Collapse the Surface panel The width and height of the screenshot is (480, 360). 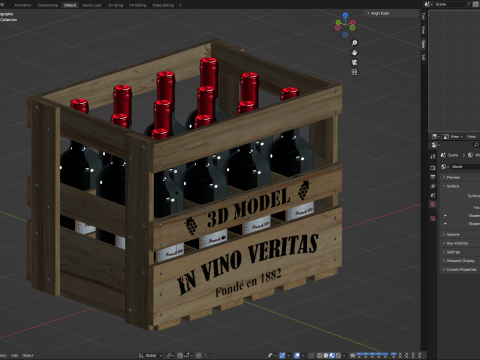[x=453, y=186]
